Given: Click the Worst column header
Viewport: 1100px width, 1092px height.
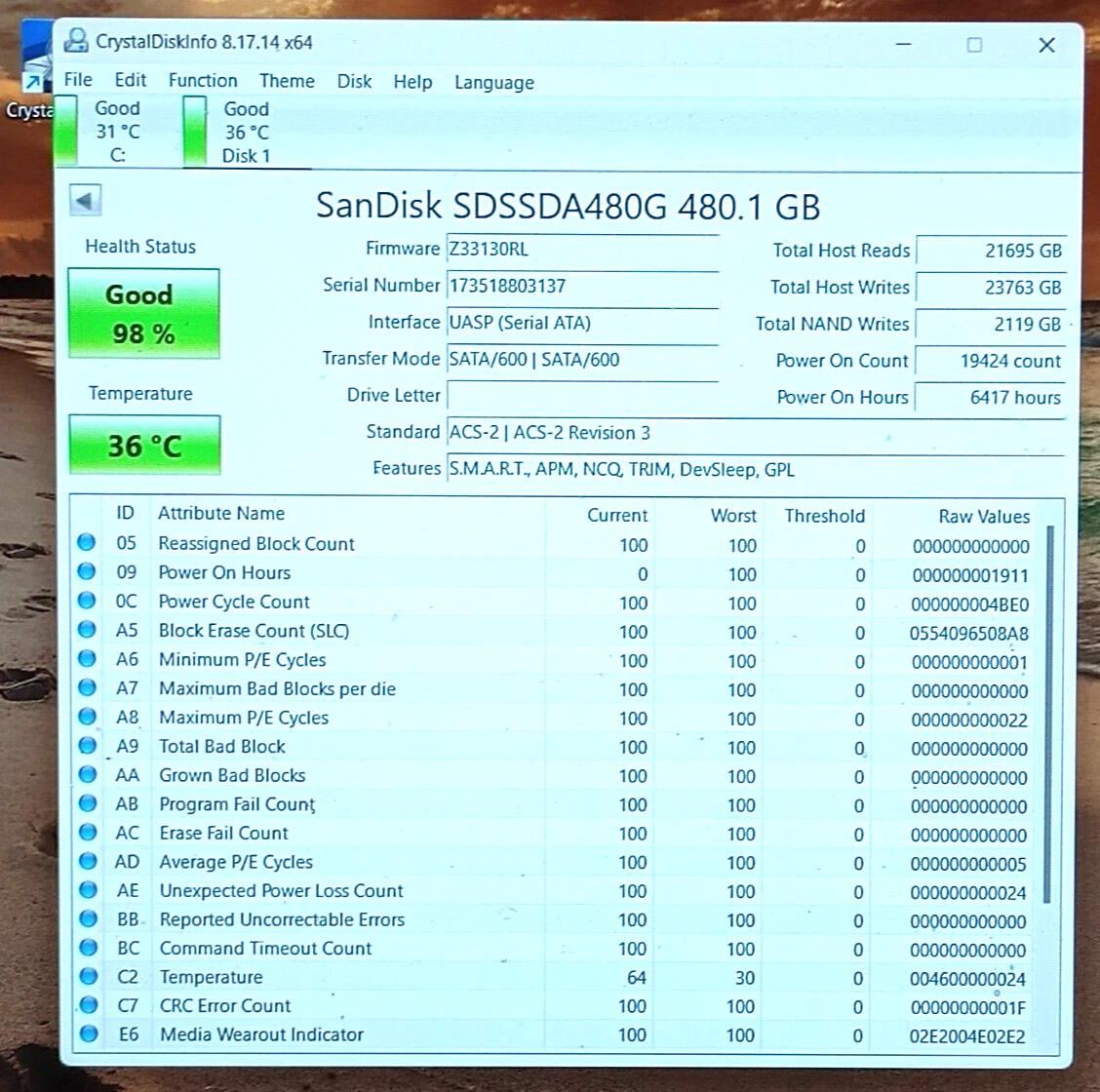Looking at the screenshot, I should (733, 516).
